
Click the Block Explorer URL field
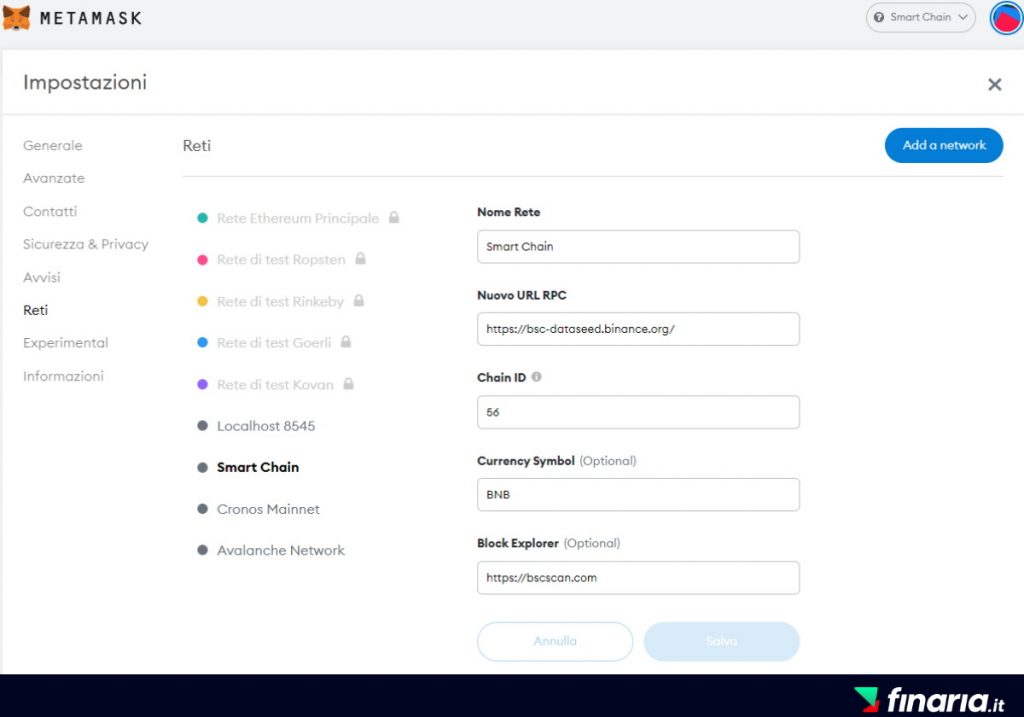(x=638, y=578)
